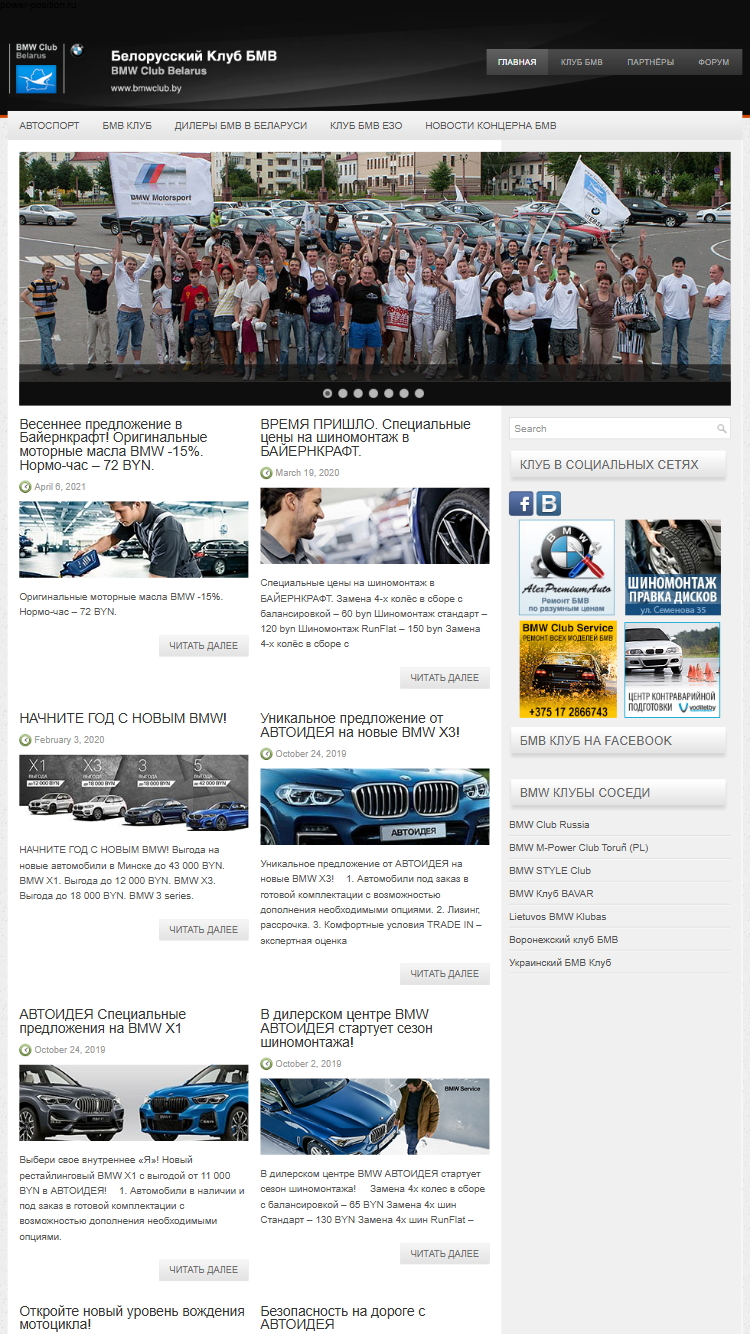This screenshot has height=1334, width=750.
Task: Click the February 3, 2020 post date
Action: (69, 740)
